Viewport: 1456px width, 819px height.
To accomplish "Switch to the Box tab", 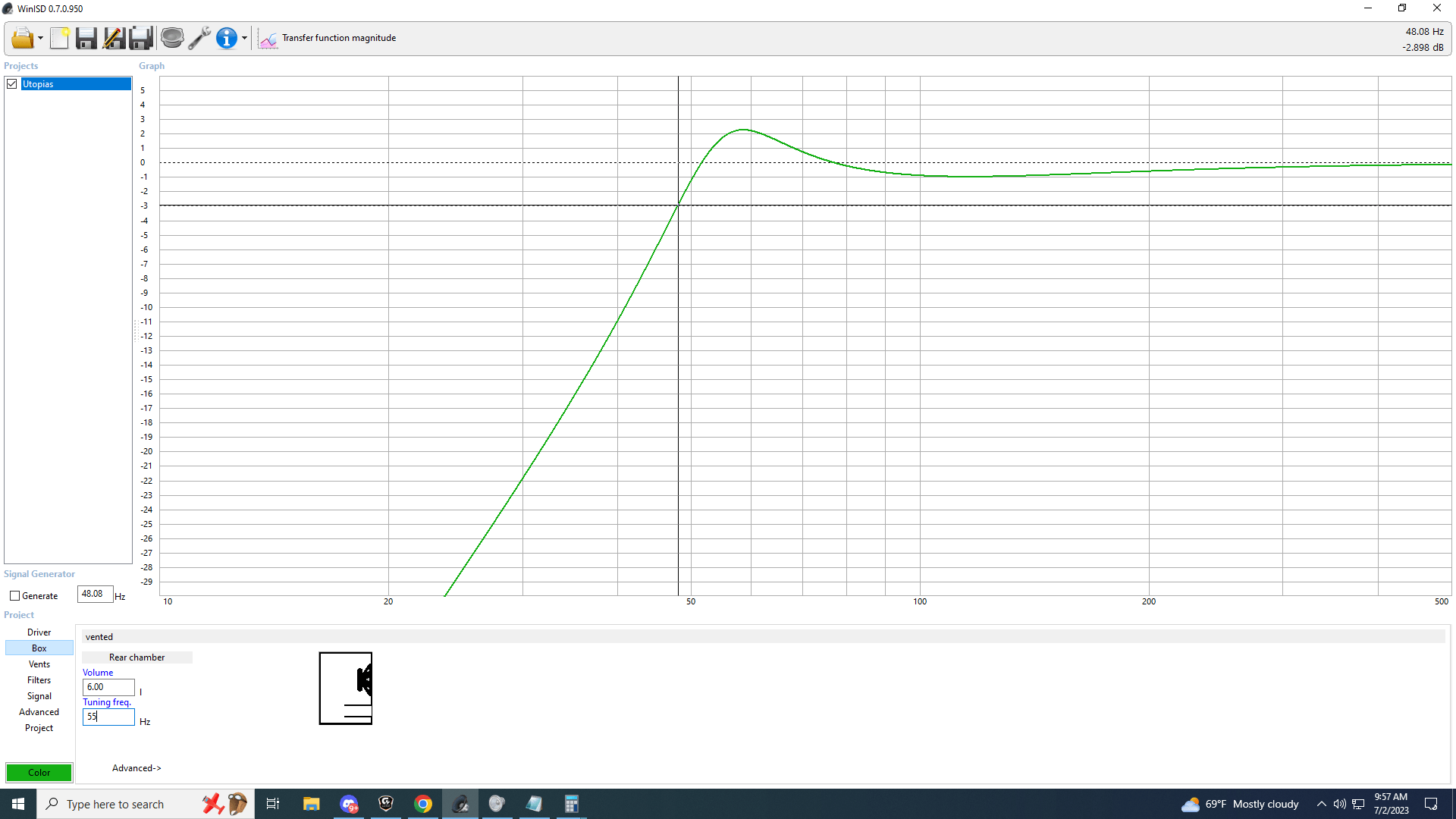I will tap(39, 648).
